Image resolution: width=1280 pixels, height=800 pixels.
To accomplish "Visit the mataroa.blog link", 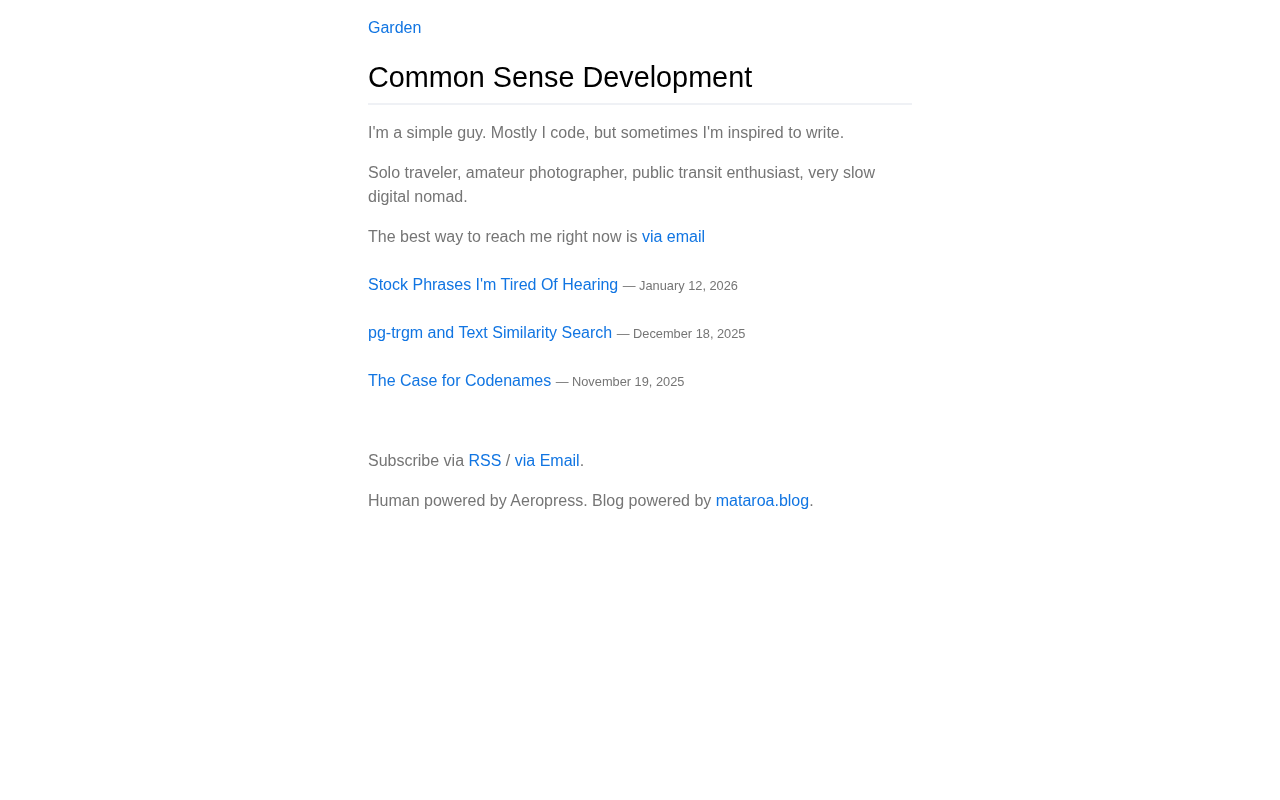I will click(x=762, y=501).
